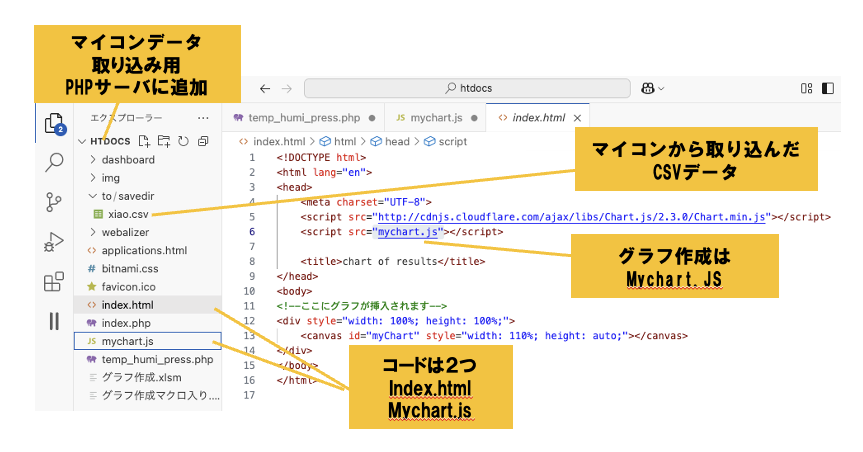The height and width of the screenshot is (452, 863).
Task: Expand the dashboard folder
Action: coord(128,160)
